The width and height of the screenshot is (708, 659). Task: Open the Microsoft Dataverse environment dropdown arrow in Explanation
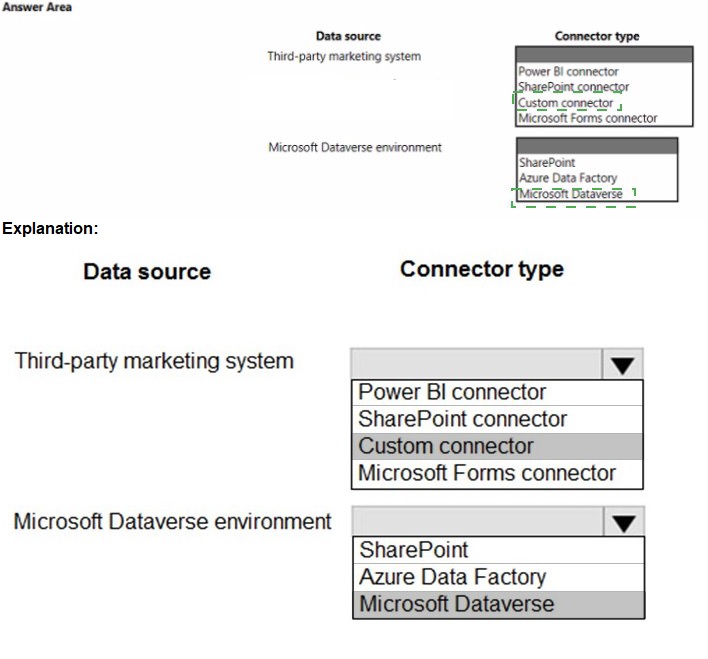tap(624, 522)
